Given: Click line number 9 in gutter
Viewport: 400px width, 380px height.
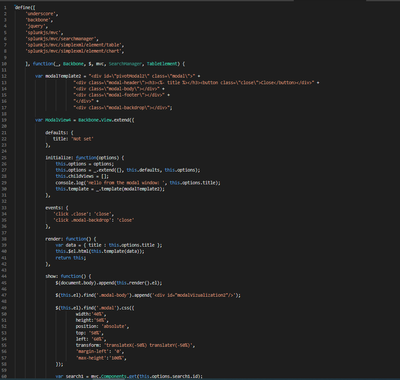Looking at the screenshot, I should (x=5, y=58).
